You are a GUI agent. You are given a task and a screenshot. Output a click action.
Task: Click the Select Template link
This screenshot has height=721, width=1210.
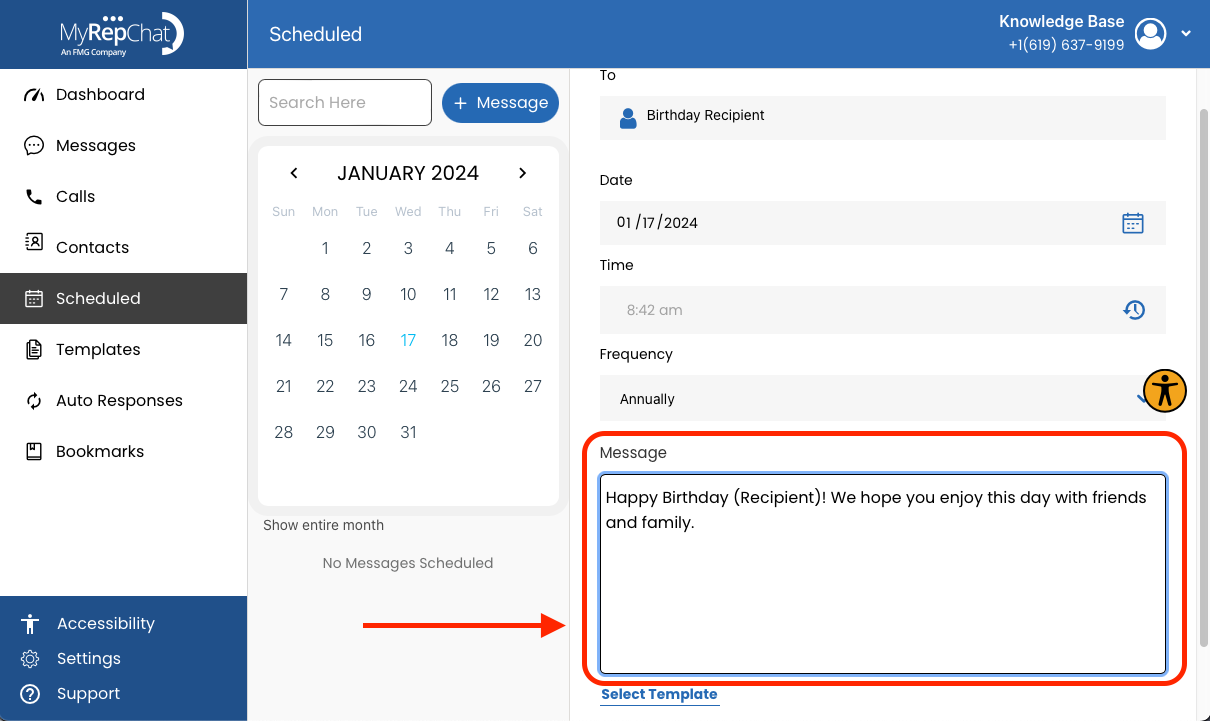pyautogui.click(x=659, y=694)
